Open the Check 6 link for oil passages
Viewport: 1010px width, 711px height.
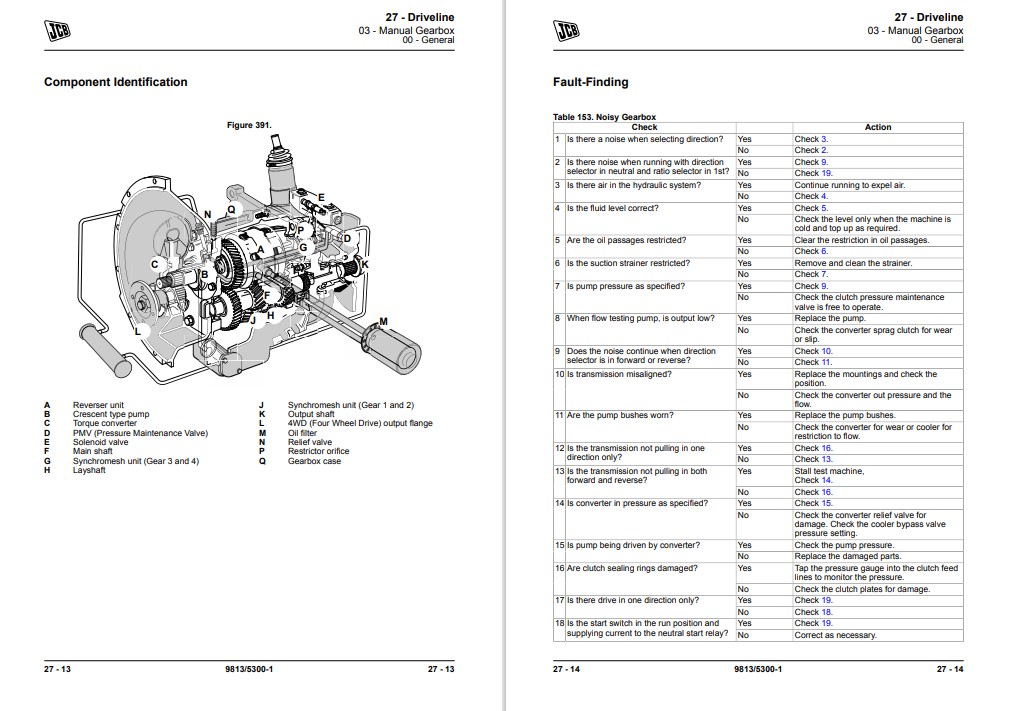(x=811, y=251)
